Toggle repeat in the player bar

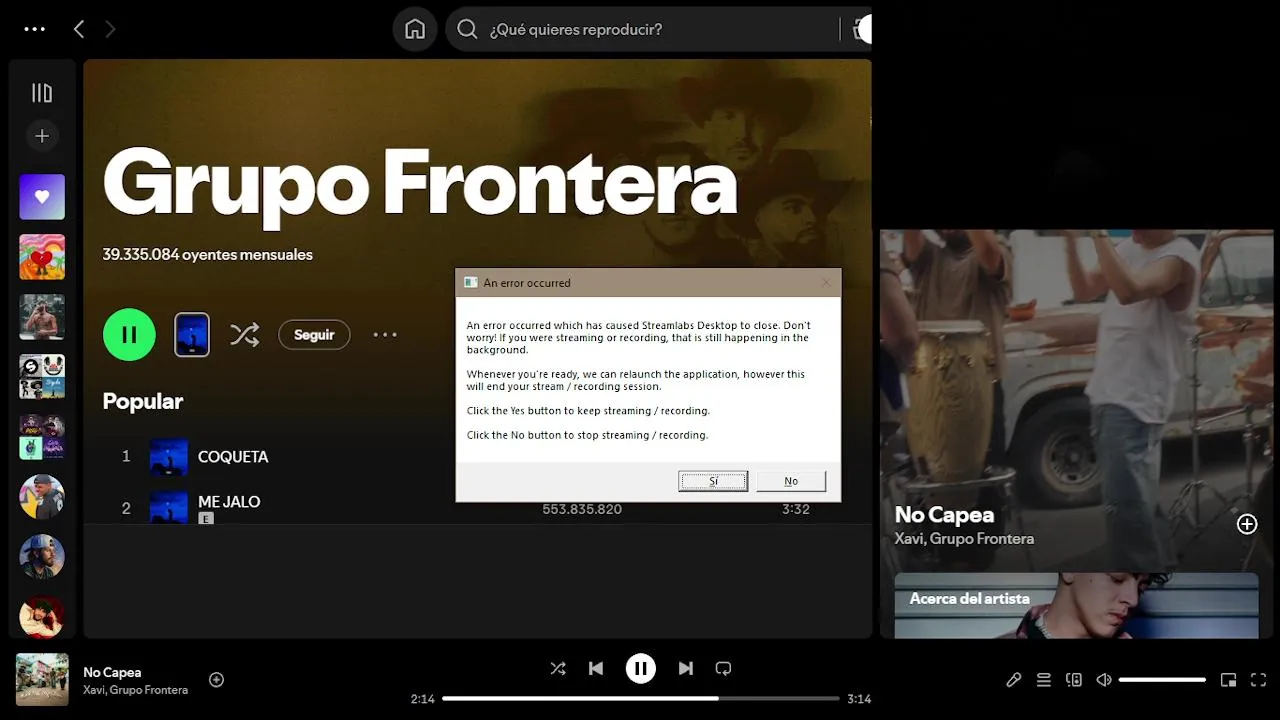tap(724, 668)
